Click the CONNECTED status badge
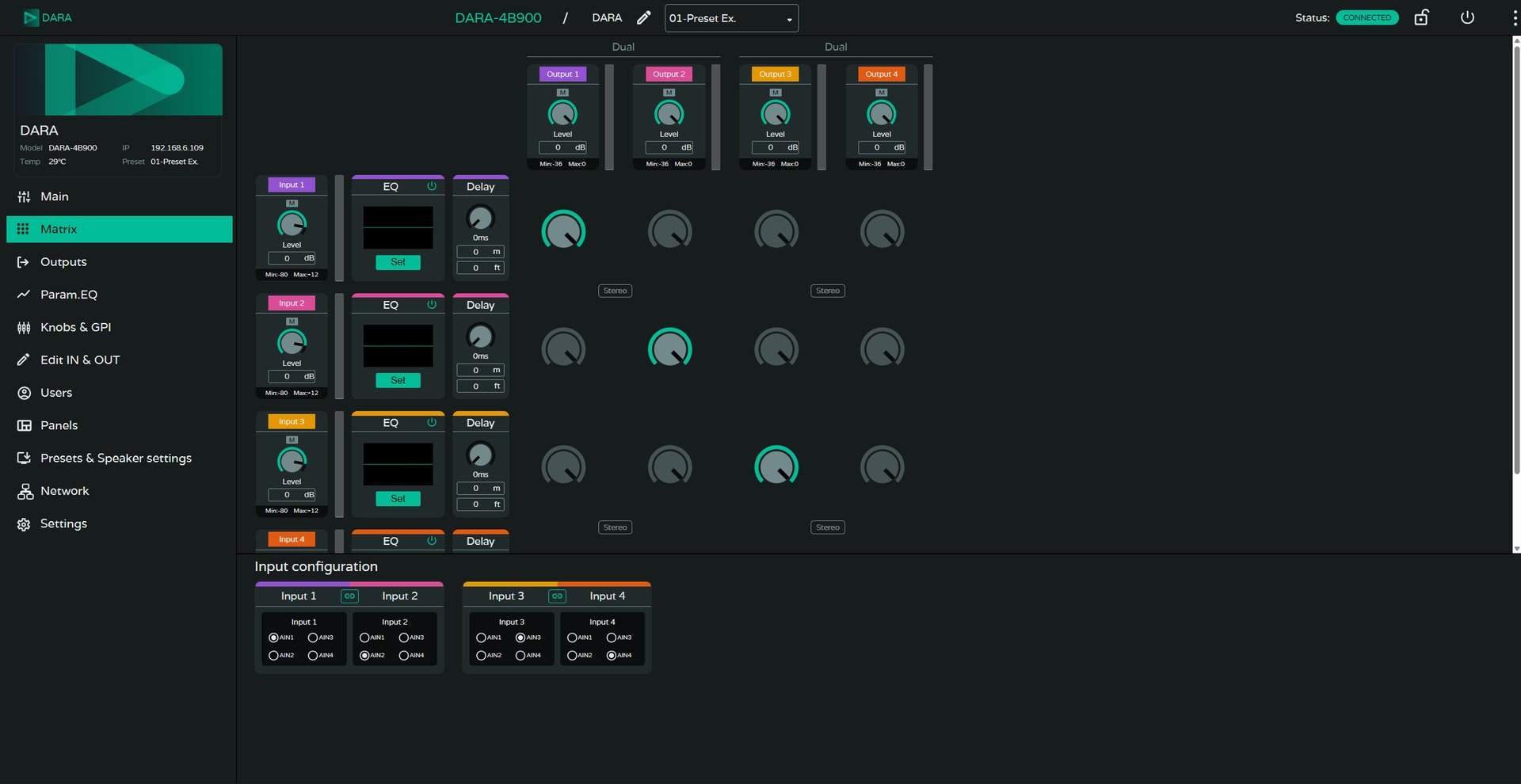This screenshot has width=1521, height=784. (x=1367, y=17)
